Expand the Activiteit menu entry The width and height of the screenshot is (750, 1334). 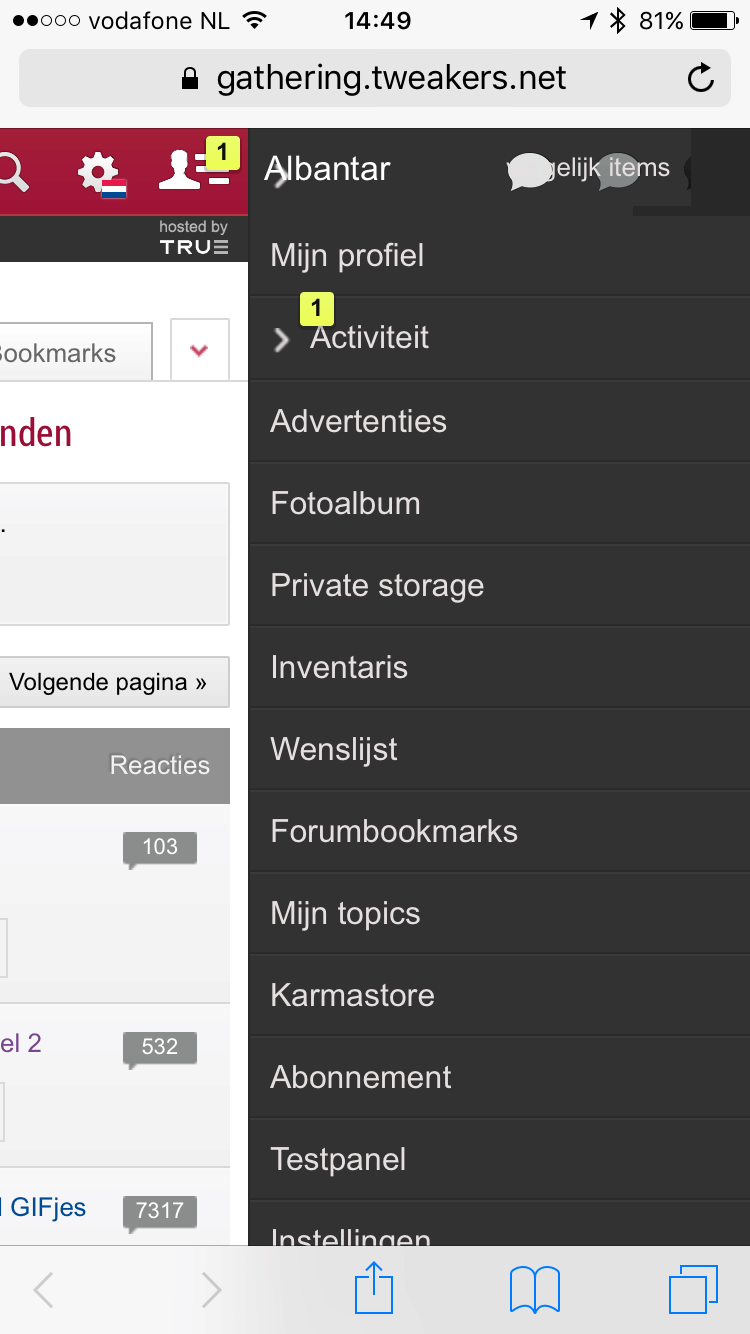click(369, 337)
